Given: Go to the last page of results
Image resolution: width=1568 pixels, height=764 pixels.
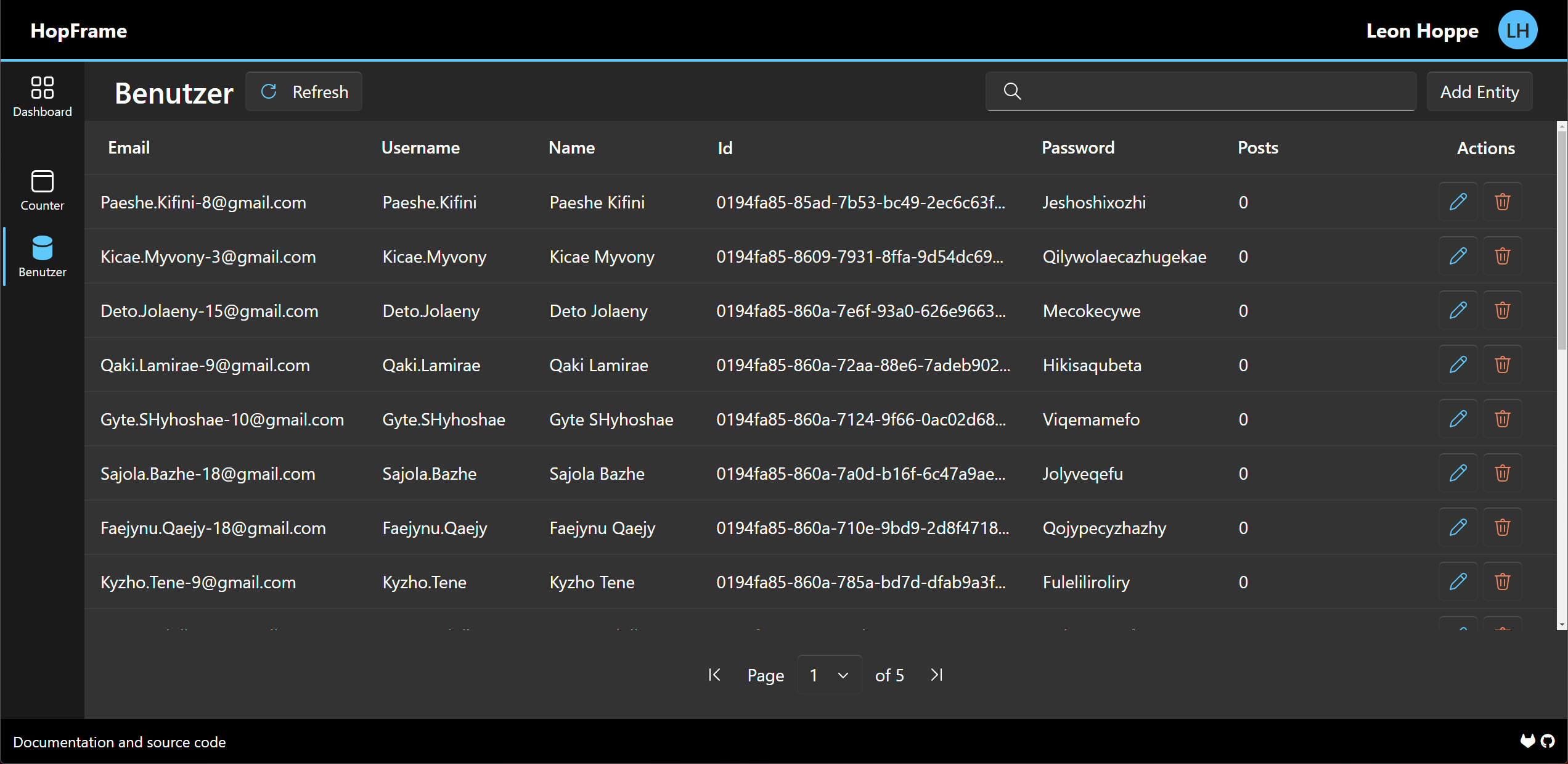Looking at the screenshot, I should (936, 675).
